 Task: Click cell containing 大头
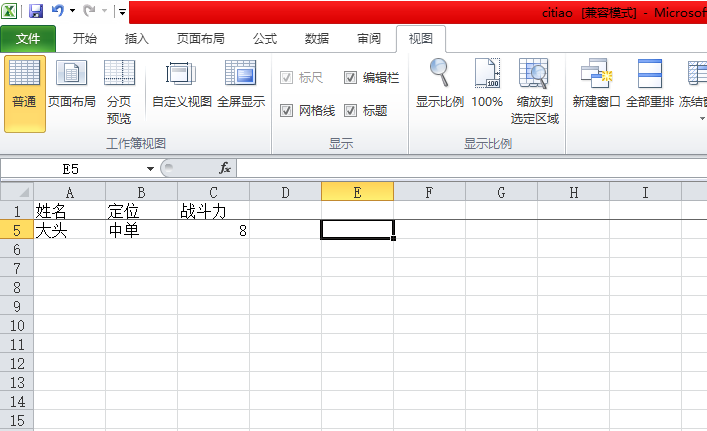69,230
